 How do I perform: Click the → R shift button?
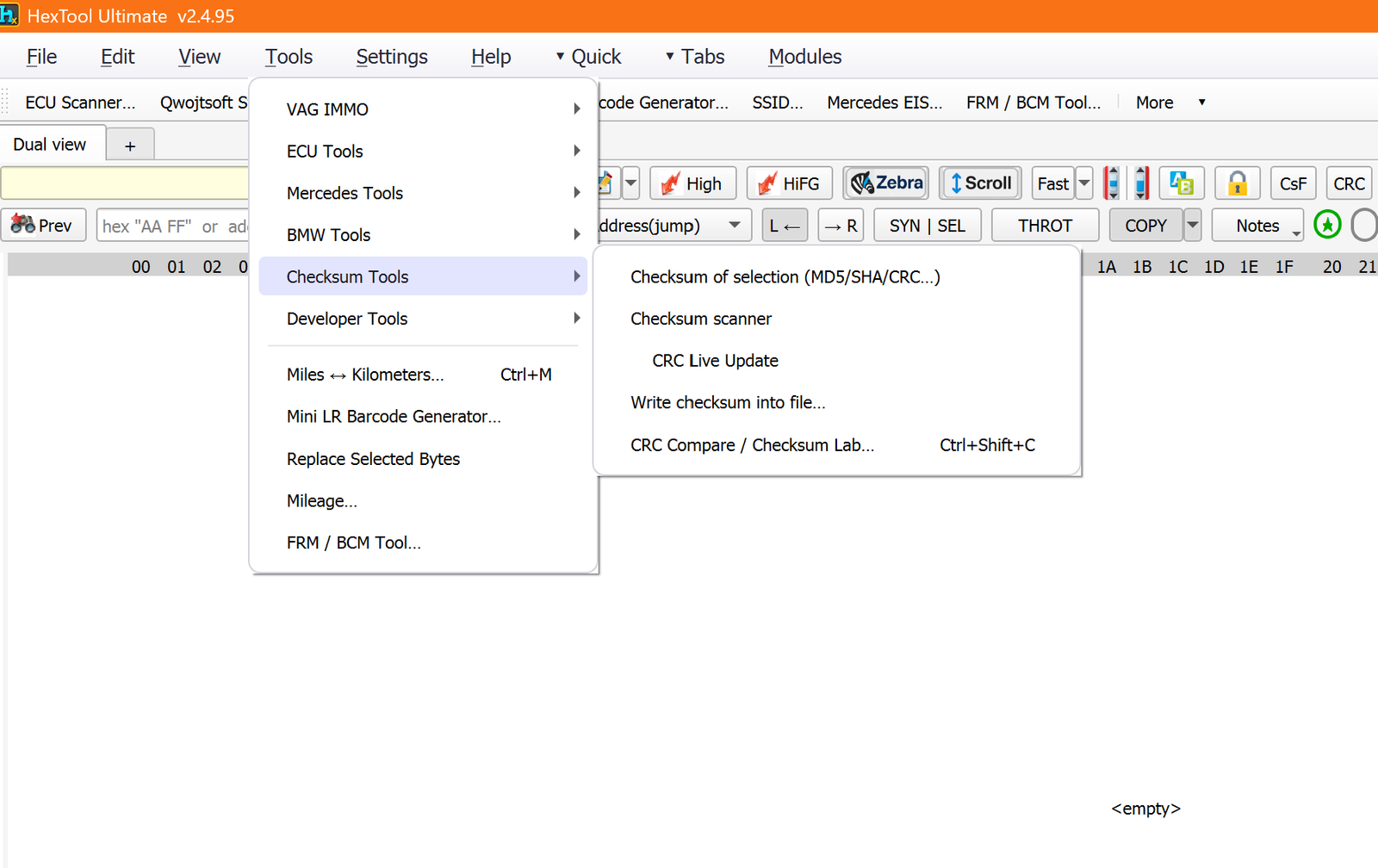click(x=841, y=226)
